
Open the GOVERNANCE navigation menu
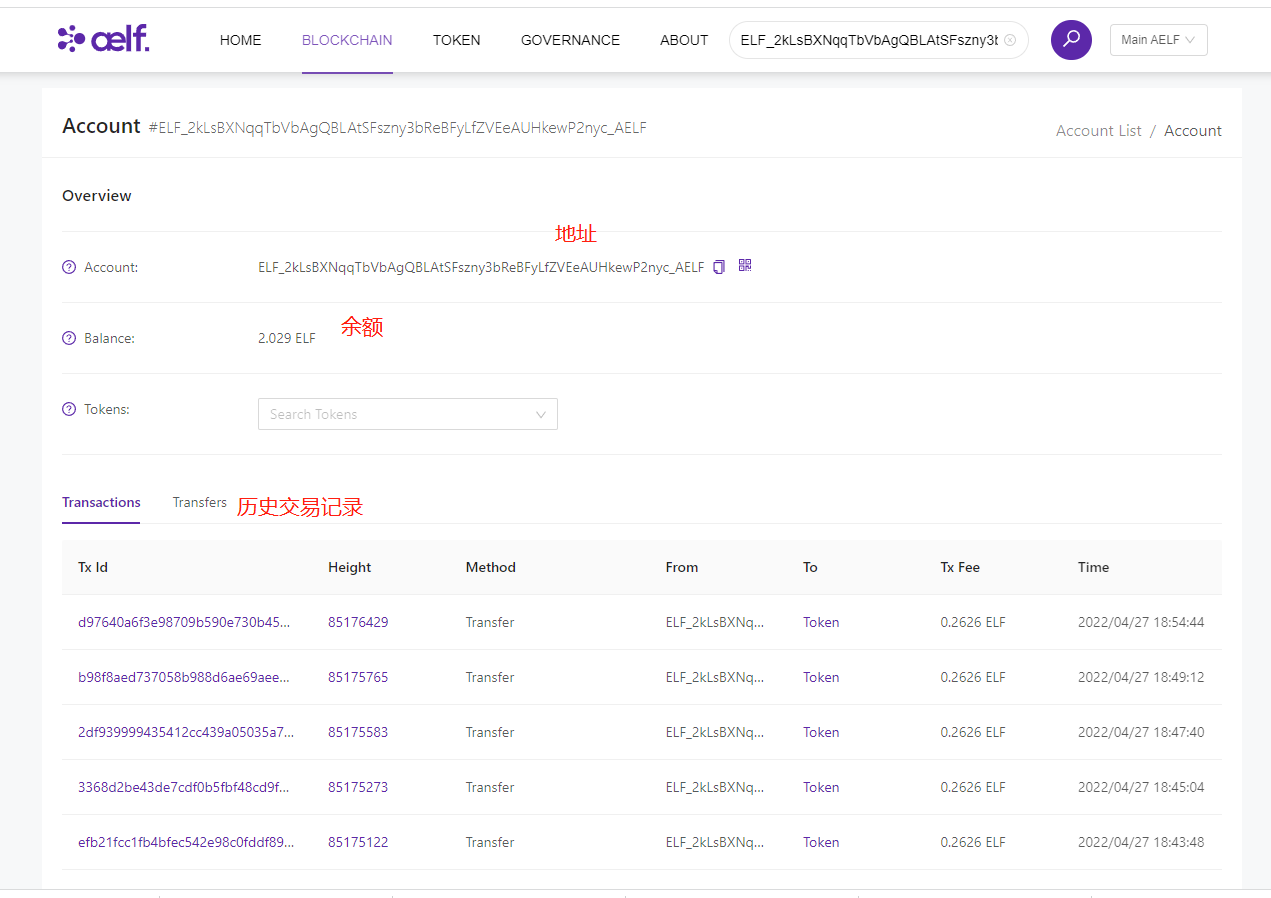[570, 40]
